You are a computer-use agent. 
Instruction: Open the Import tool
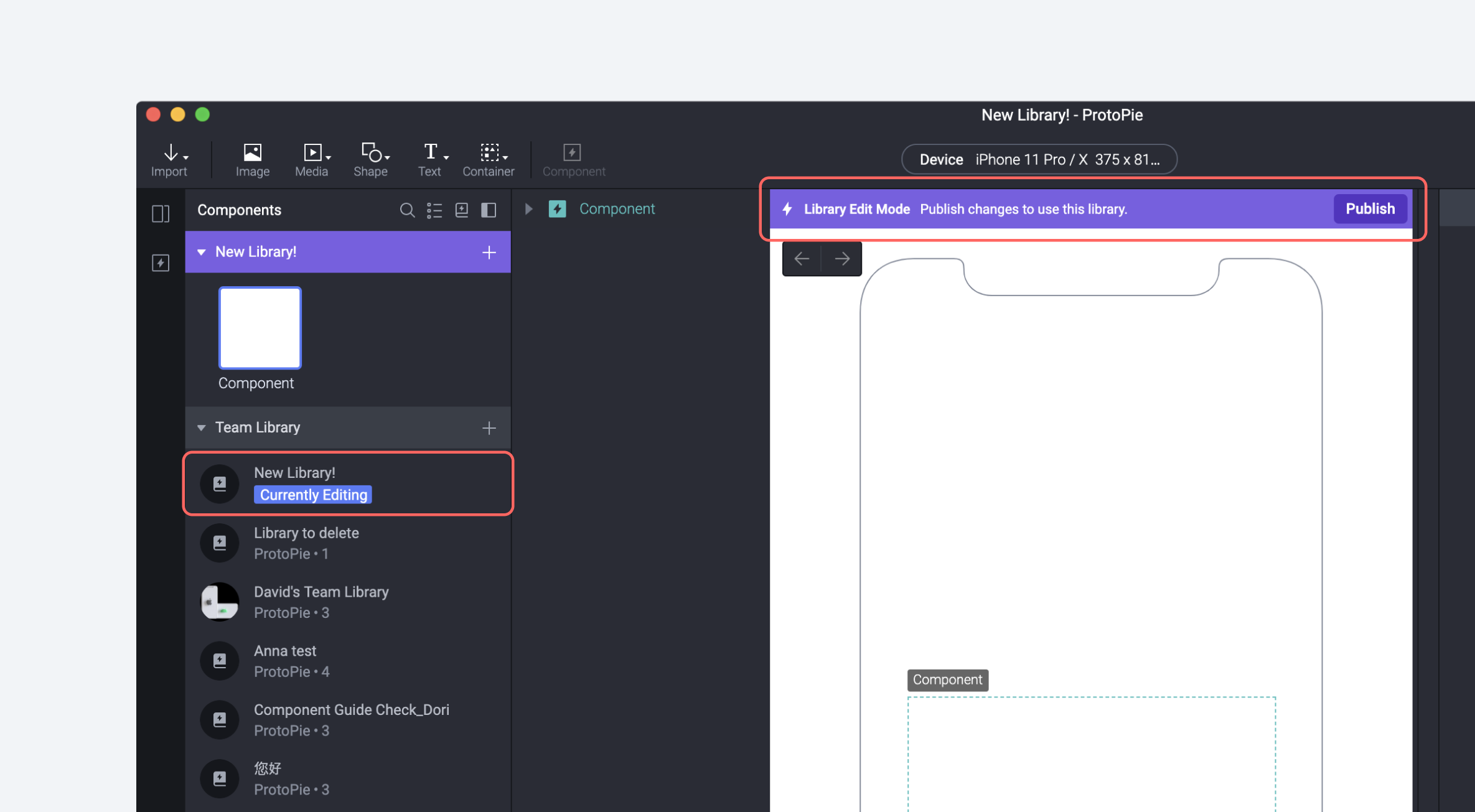pyautogui.click(x=169, y=159)
